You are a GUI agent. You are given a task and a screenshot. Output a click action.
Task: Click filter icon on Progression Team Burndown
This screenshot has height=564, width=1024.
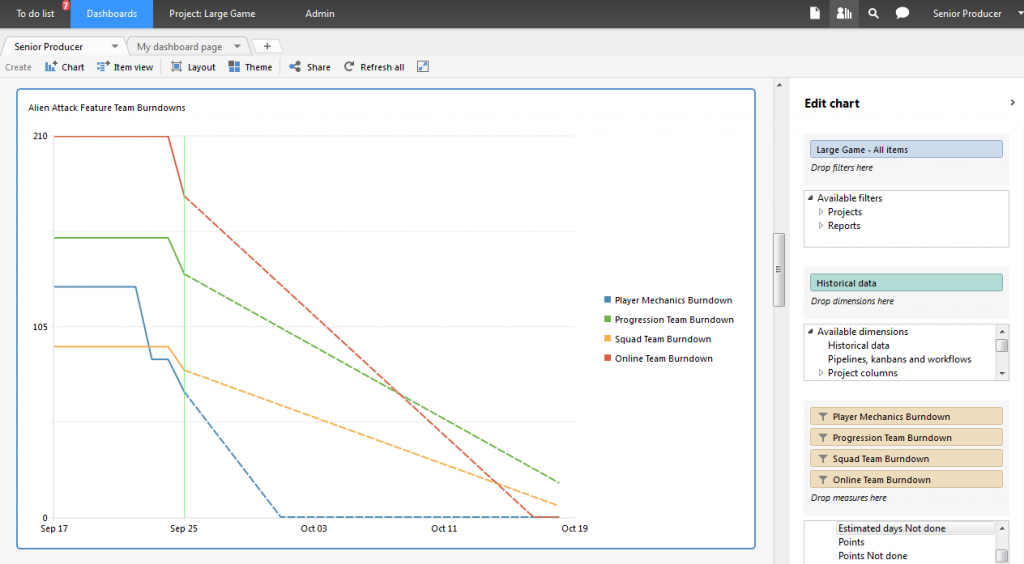pyautogui.click(x=823, y=437)
